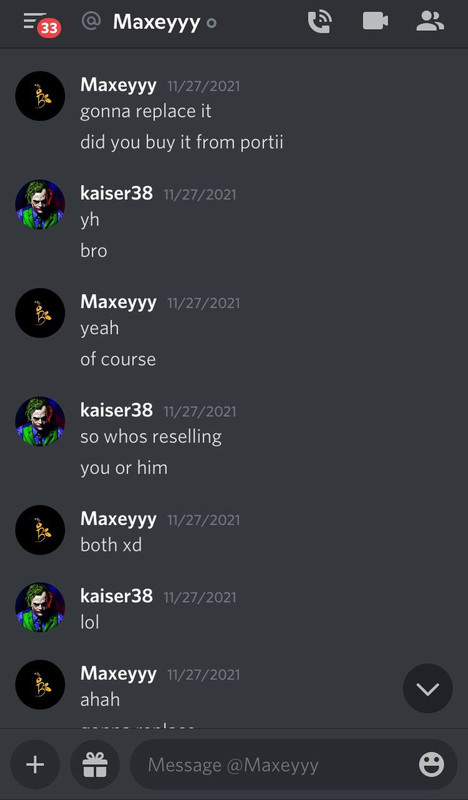This screenshot has width=468, height=800.
Task: Open Maxeyyy's avatar on the first message
Action: 40,96
